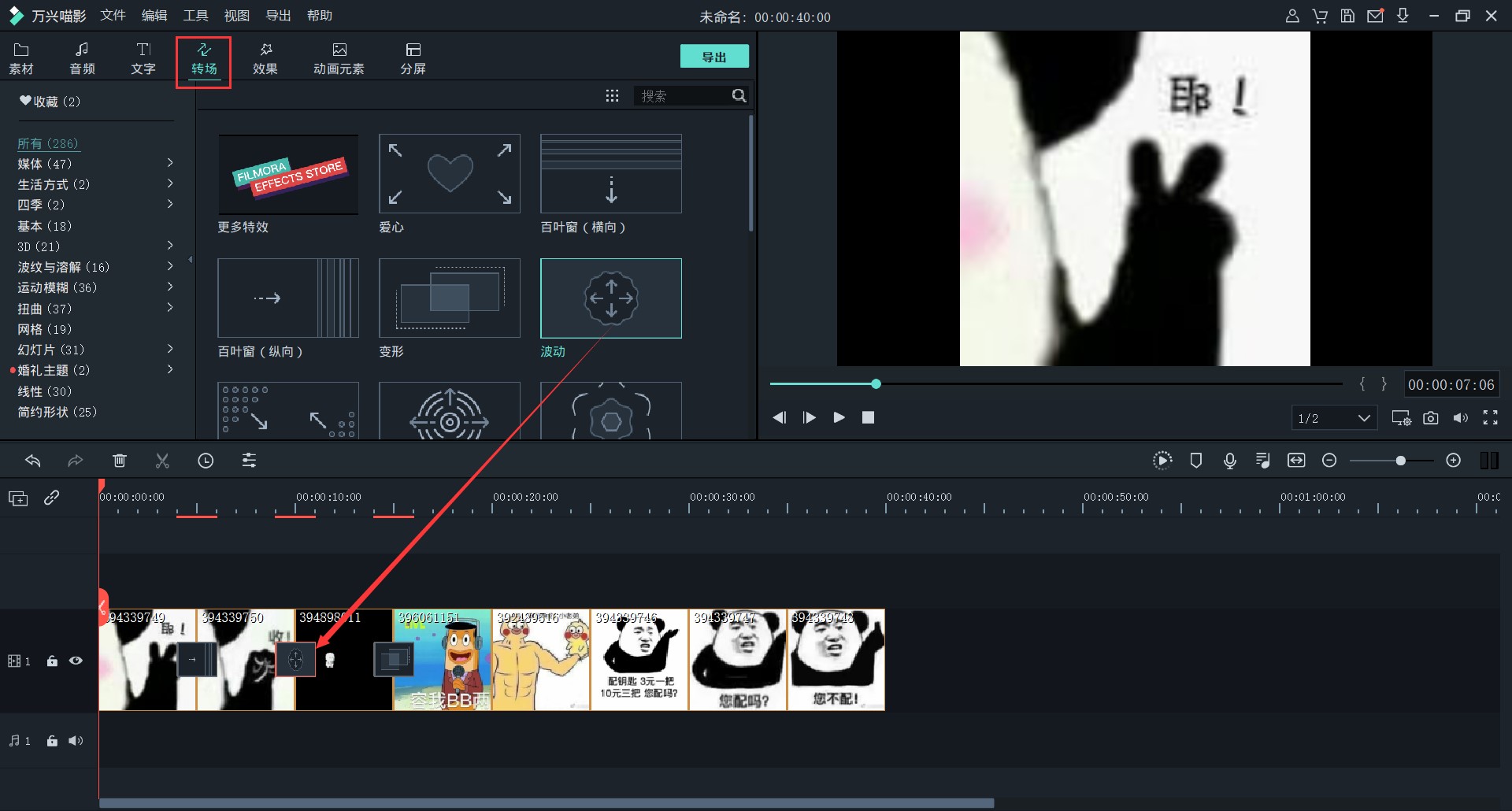Expand the 扭曲 (37) category

(170, 308)
